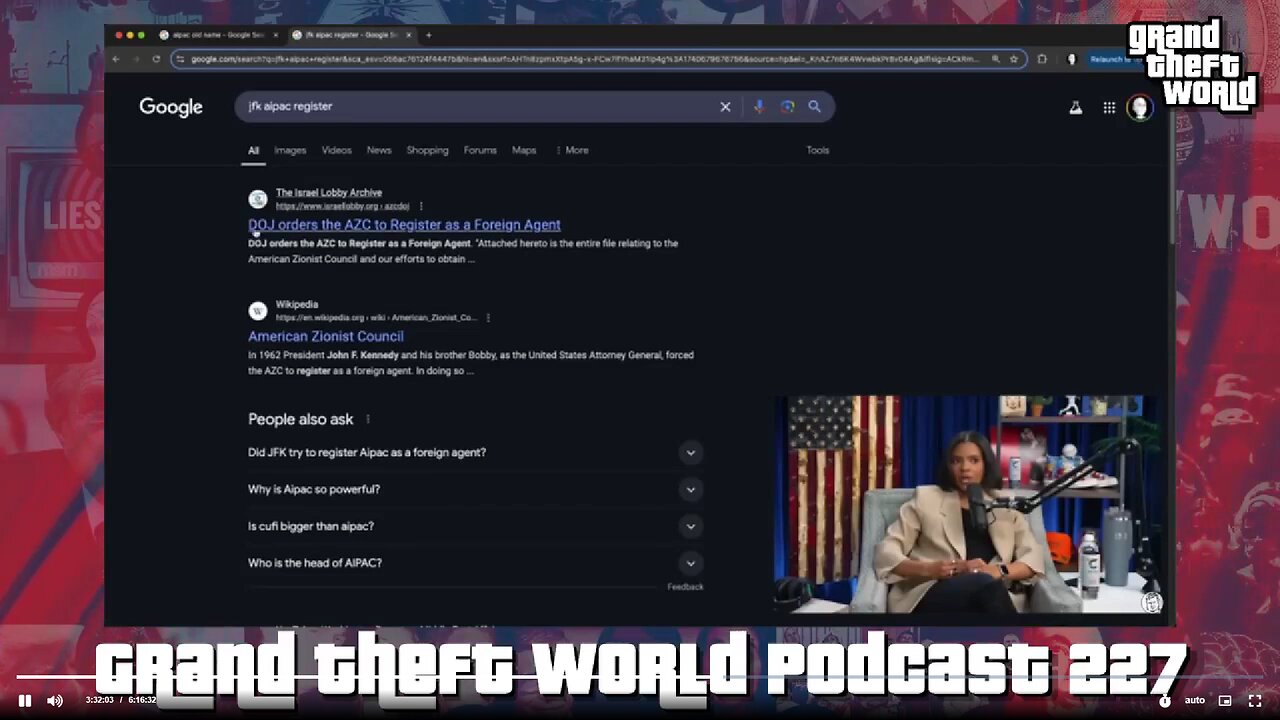This screenshot has width=1280, height=720.
Task: Mute the video volume speaker icon
Action: pyautogui.click(x=55, y=701)
